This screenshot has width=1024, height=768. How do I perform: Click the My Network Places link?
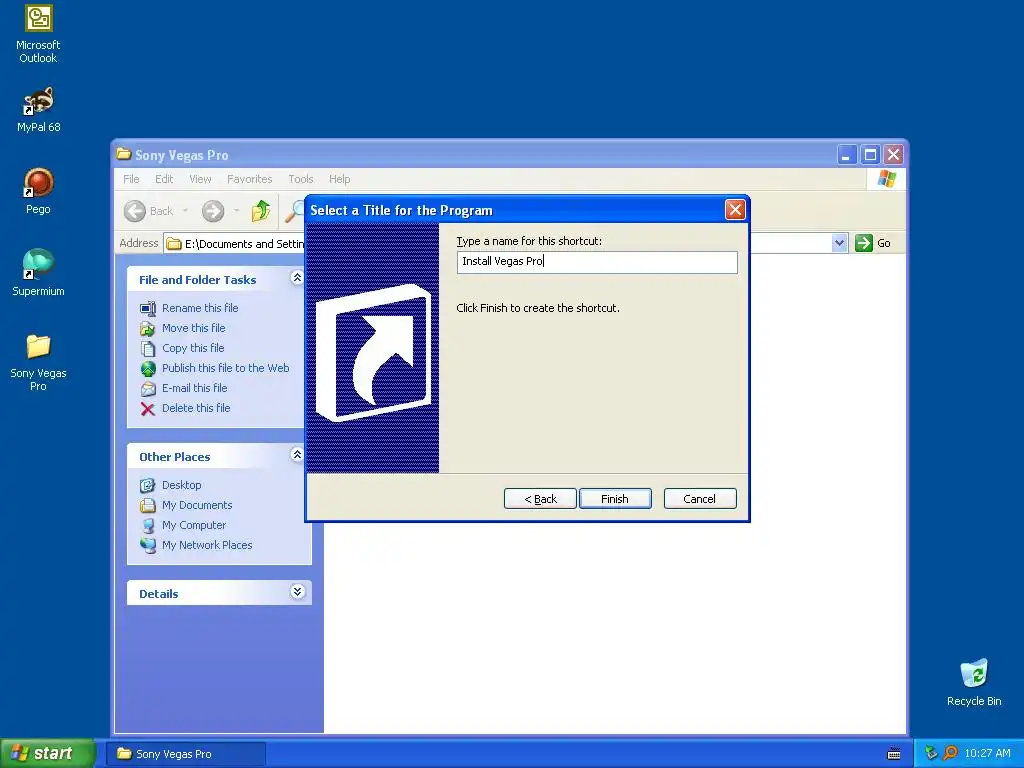[x=207, y=545]
